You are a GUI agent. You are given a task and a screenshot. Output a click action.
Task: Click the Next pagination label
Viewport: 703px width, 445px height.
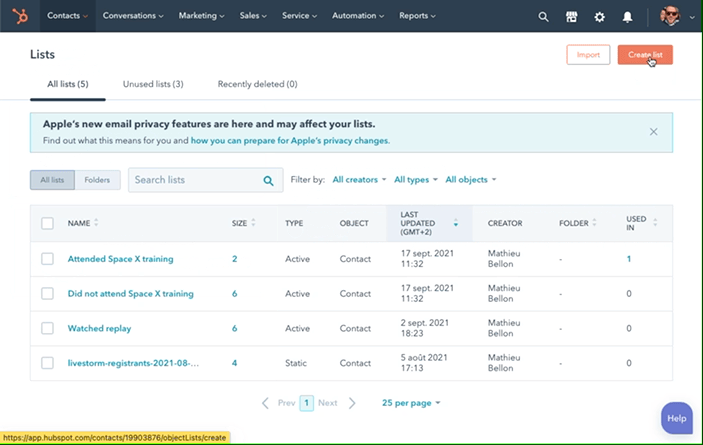[x=327, y=403]
